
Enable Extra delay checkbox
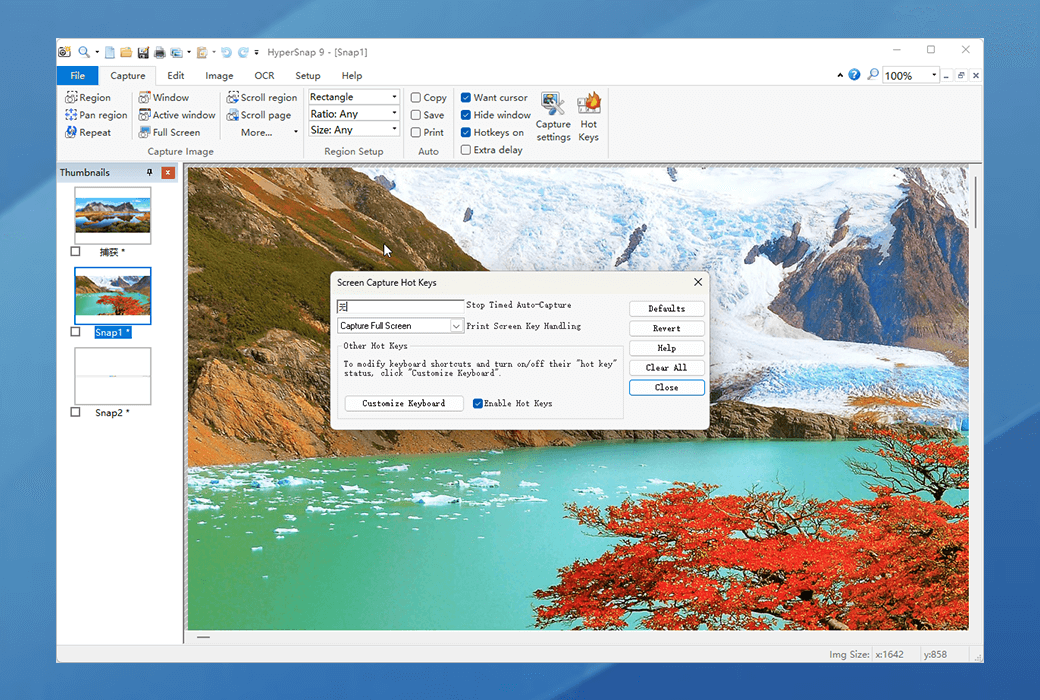466,150
